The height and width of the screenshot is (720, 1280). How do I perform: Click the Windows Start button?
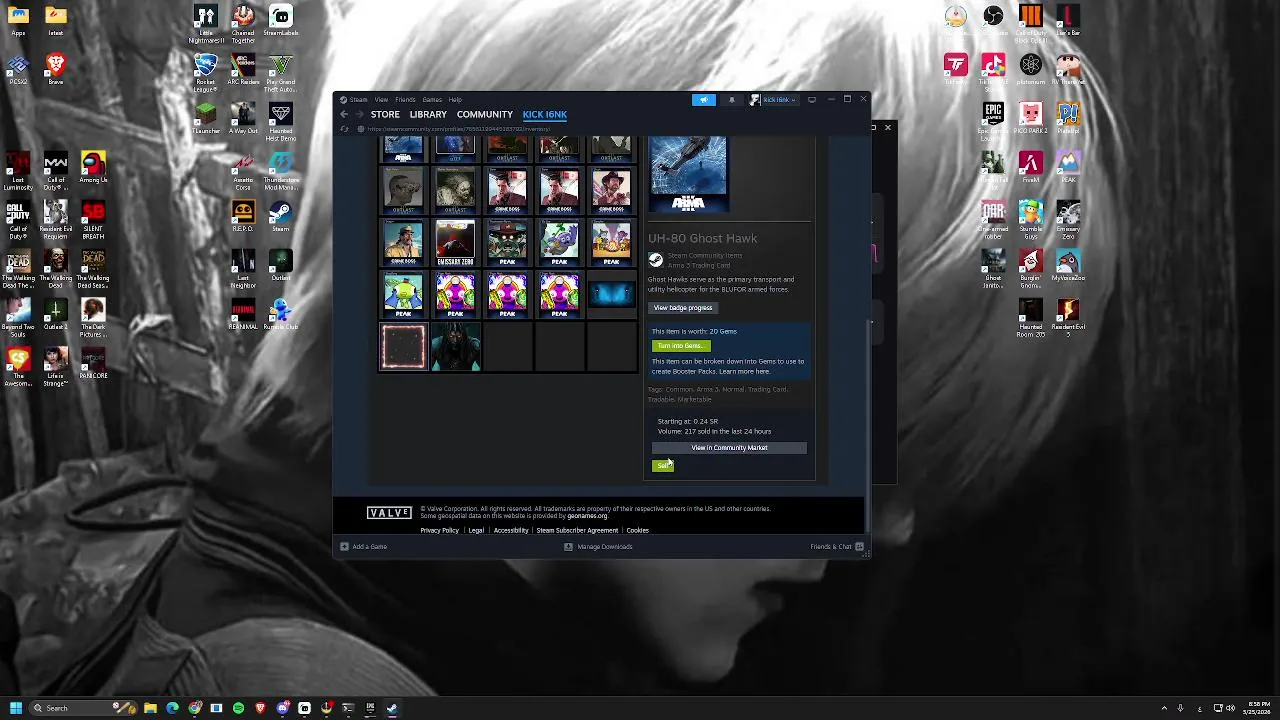15,708
